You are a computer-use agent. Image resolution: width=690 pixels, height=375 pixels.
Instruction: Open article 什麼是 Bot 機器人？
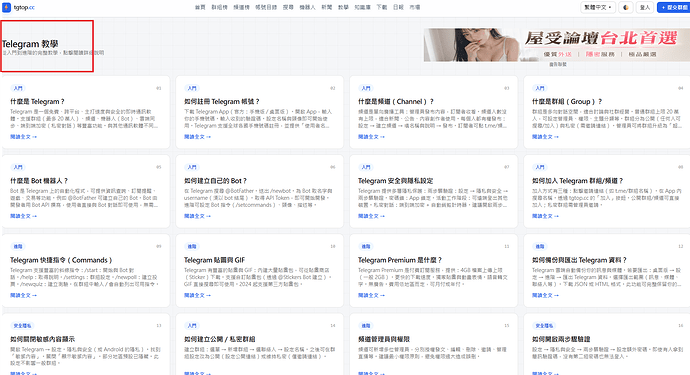pos(39,181)
